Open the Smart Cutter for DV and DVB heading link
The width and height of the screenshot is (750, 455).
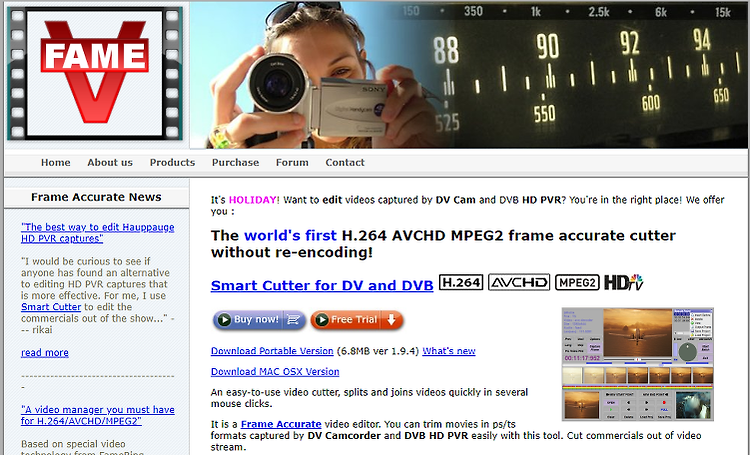(x=322, y=286)
